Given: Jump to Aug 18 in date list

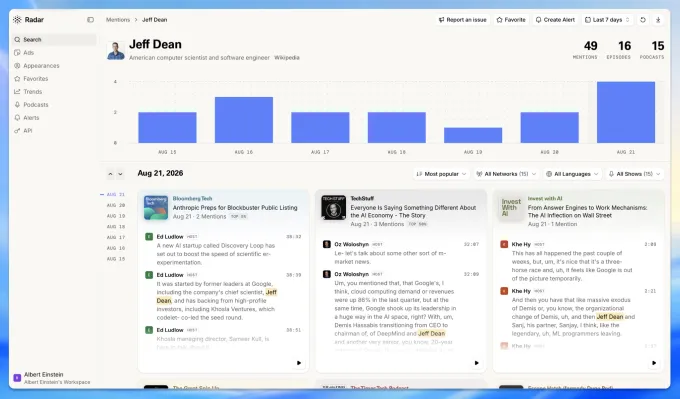Looking at the screenshot, I should (115, 227).
